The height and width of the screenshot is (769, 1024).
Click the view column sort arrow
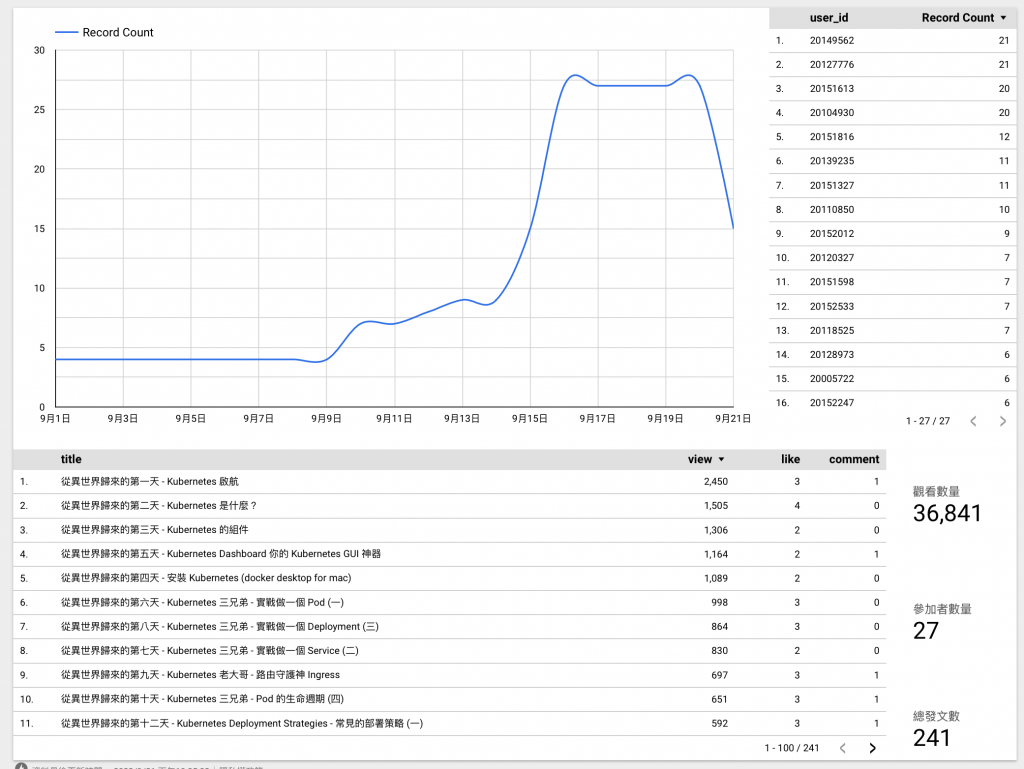(722, 460)
